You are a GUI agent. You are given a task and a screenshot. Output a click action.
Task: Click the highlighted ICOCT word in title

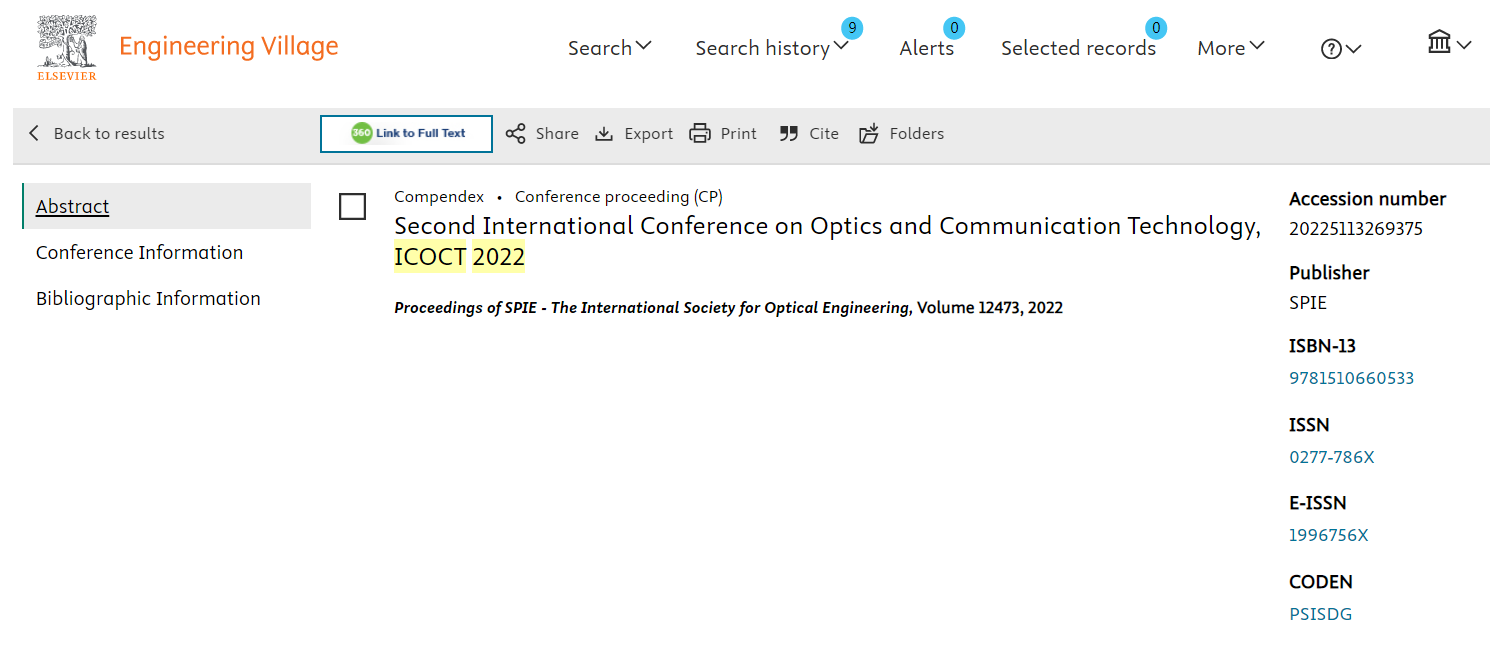point(430,257)
